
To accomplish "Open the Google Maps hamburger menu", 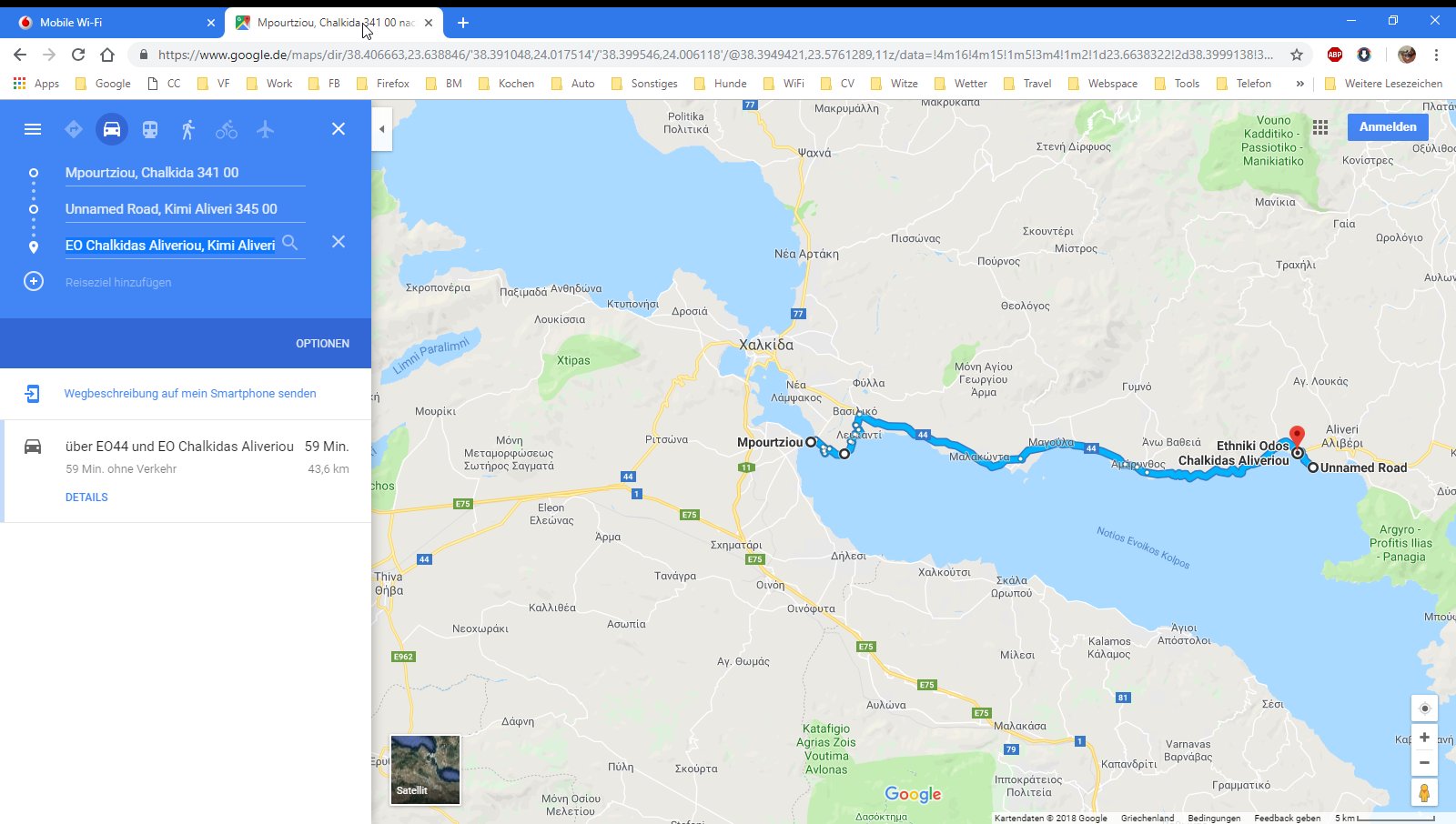I will point(33,129).
